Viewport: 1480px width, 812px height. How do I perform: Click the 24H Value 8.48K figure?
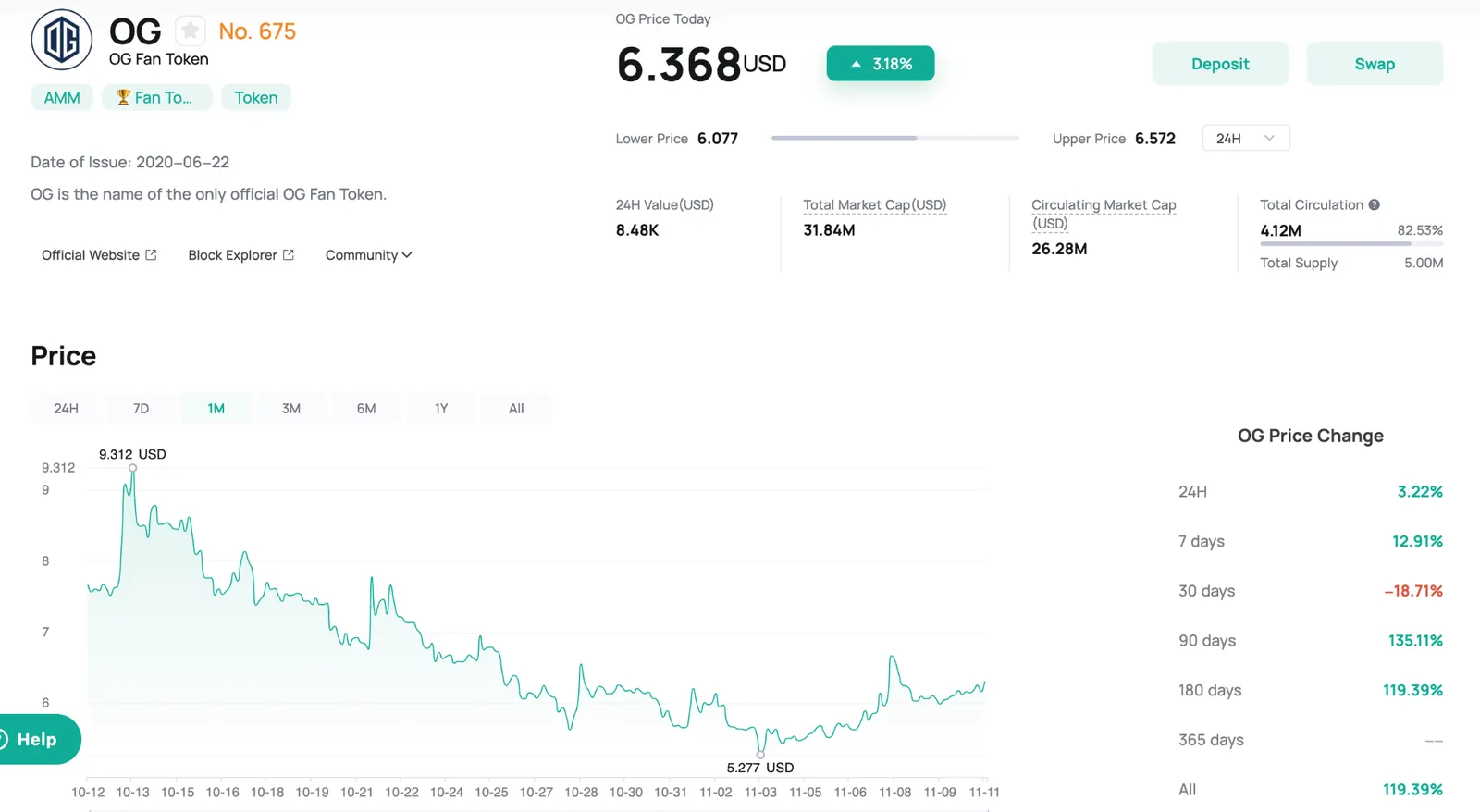[637, 230]
